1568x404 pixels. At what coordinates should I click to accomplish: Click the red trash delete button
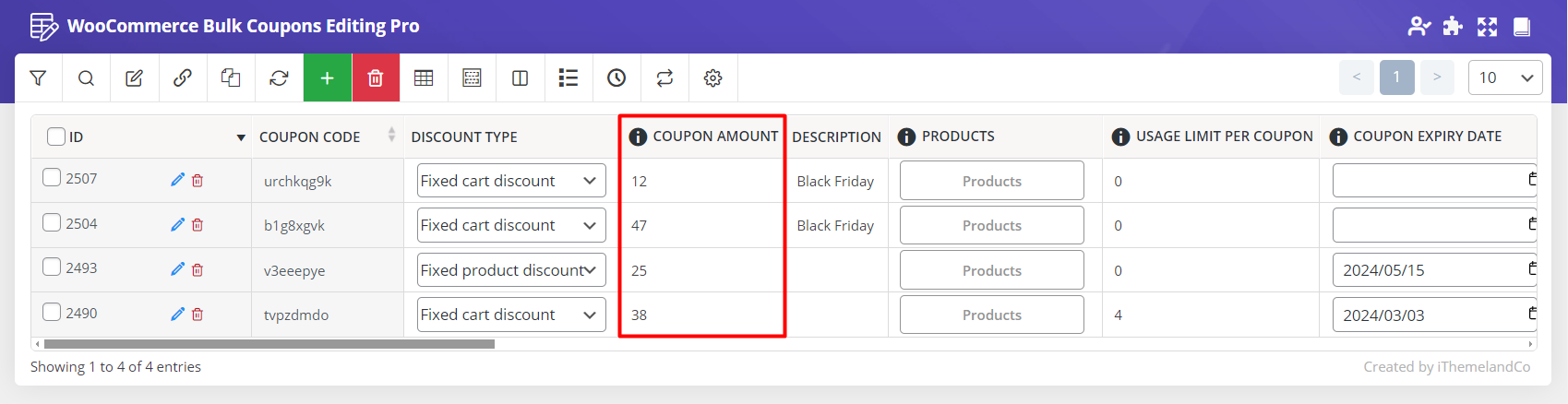375,78
